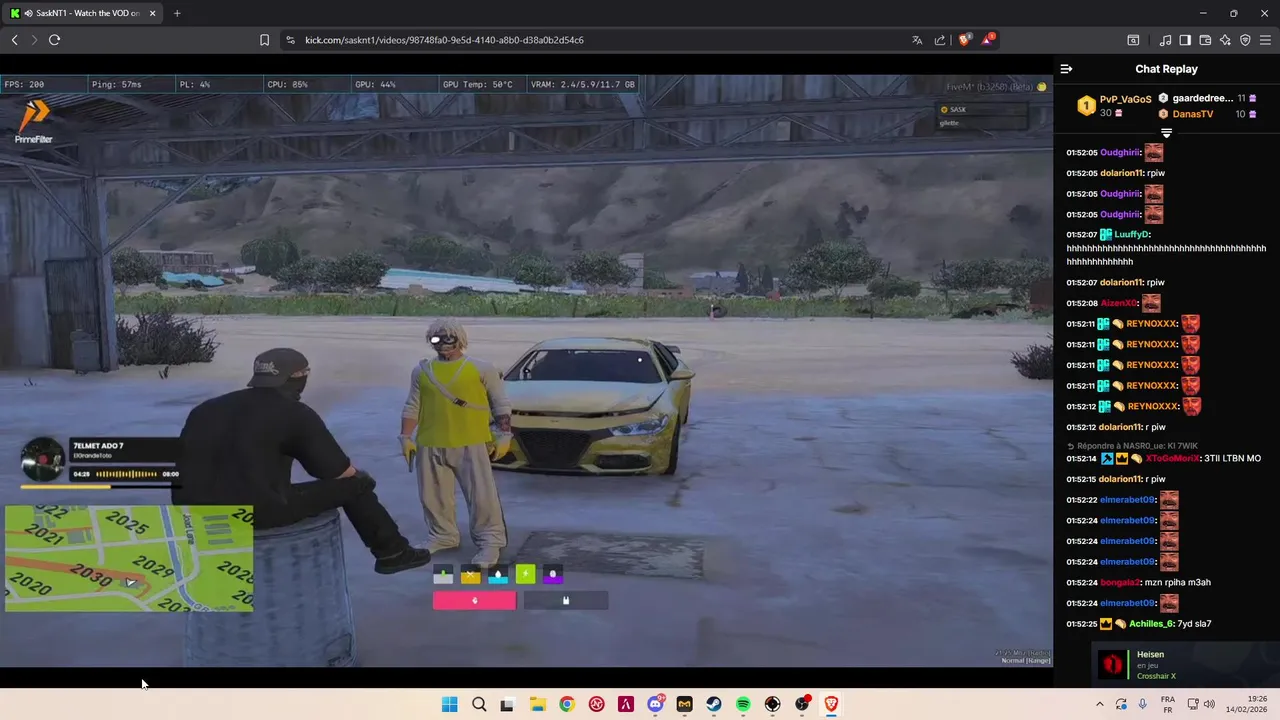Image resolution: width=1280 pixels, height=720 pixels.
Task: Open gaardedree second gifter profile
Action: (1203, 99)
